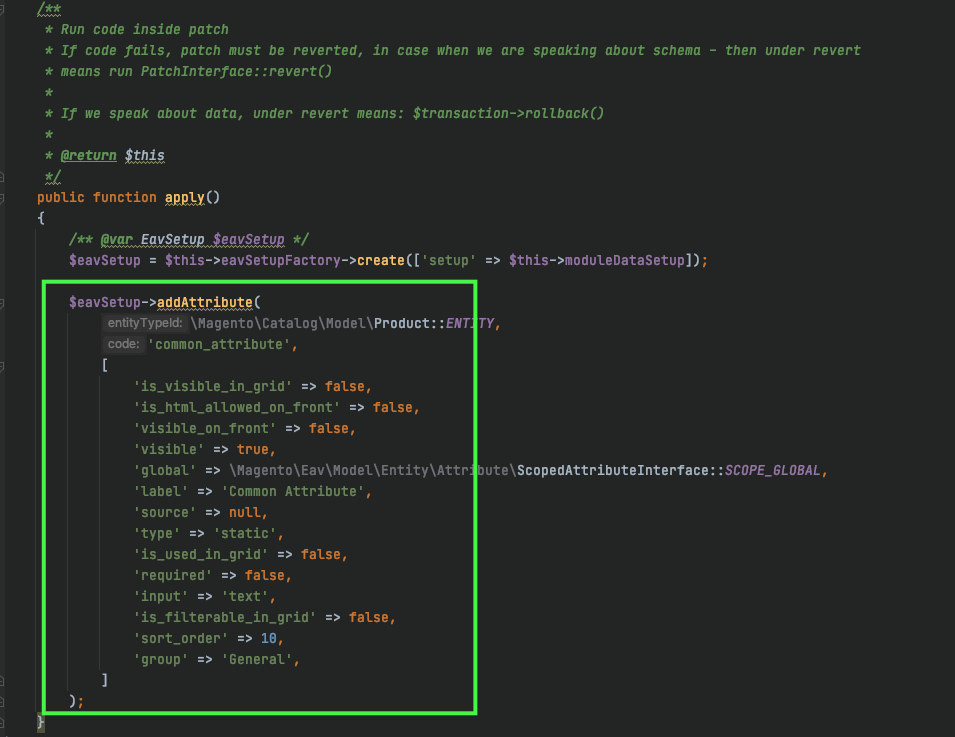Click the 'Run code inside patch' comment line
The image size is (955, 737).
(144, 29)
